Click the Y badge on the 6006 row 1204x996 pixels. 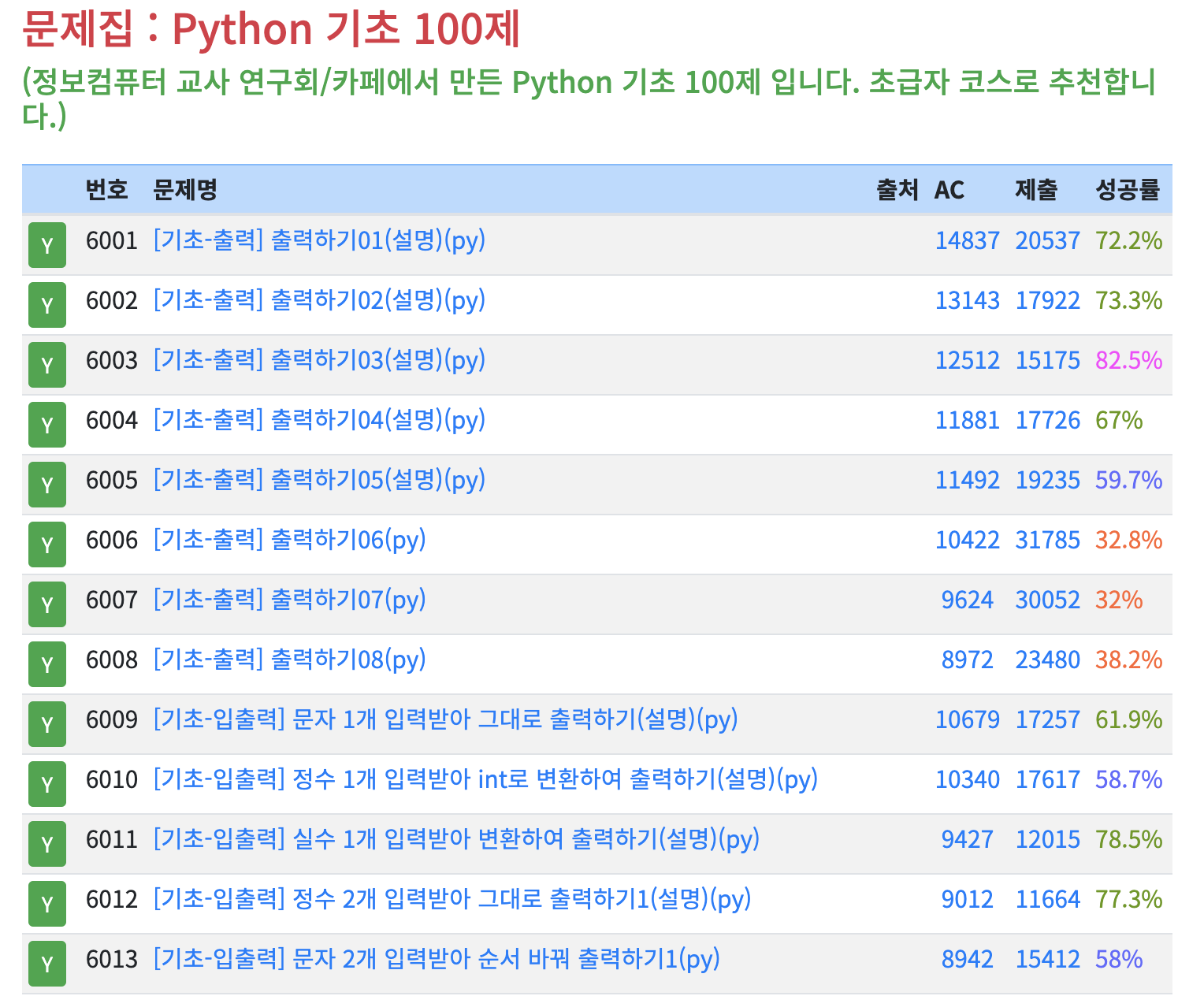point(47,544)
